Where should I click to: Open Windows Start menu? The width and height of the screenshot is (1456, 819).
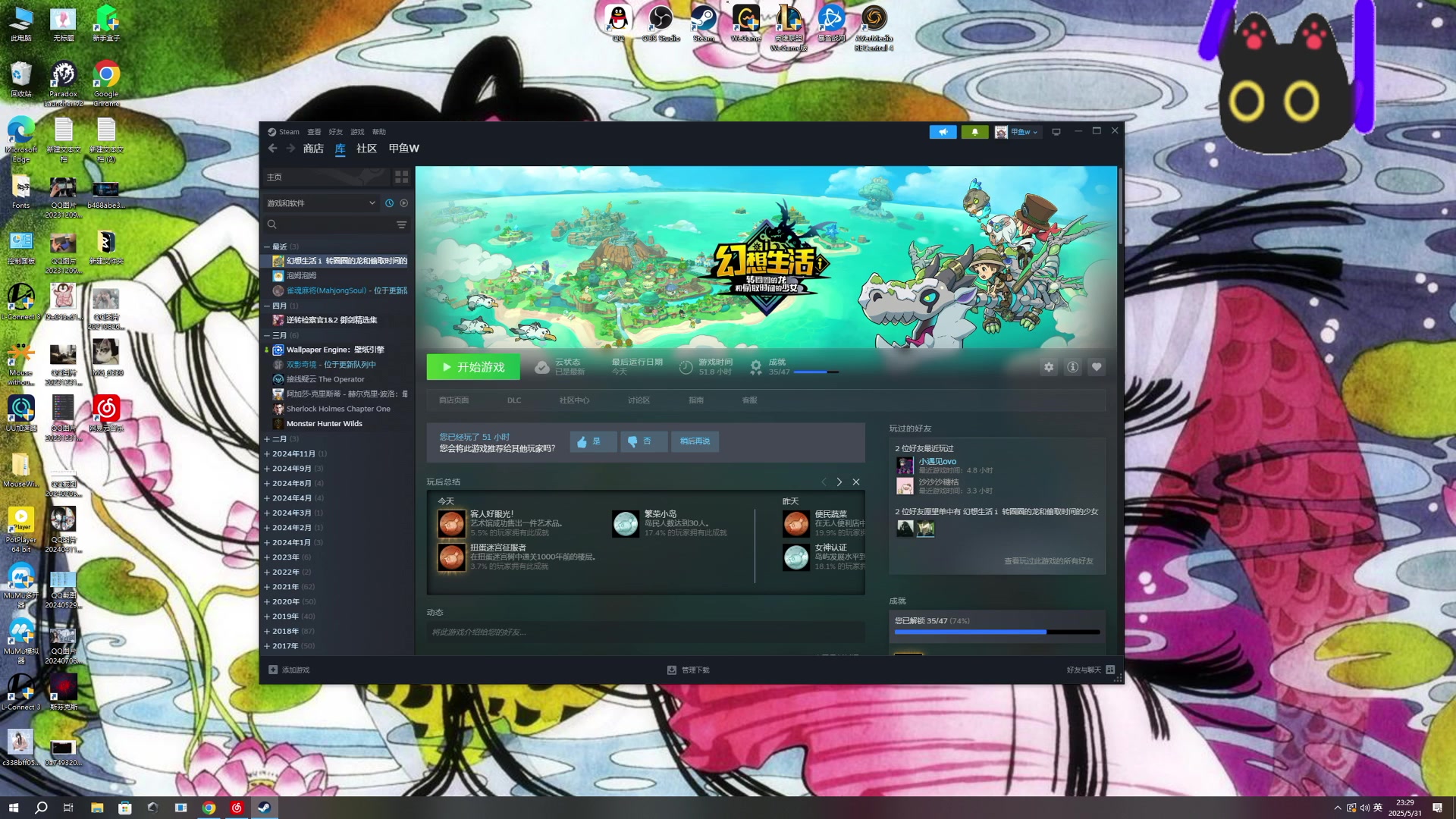tap(13, 808)
